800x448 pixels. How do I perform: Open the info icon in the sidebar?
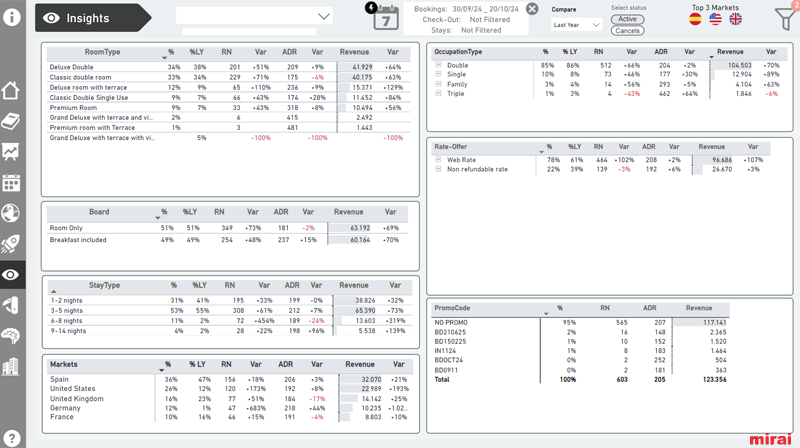click(12, 17)
